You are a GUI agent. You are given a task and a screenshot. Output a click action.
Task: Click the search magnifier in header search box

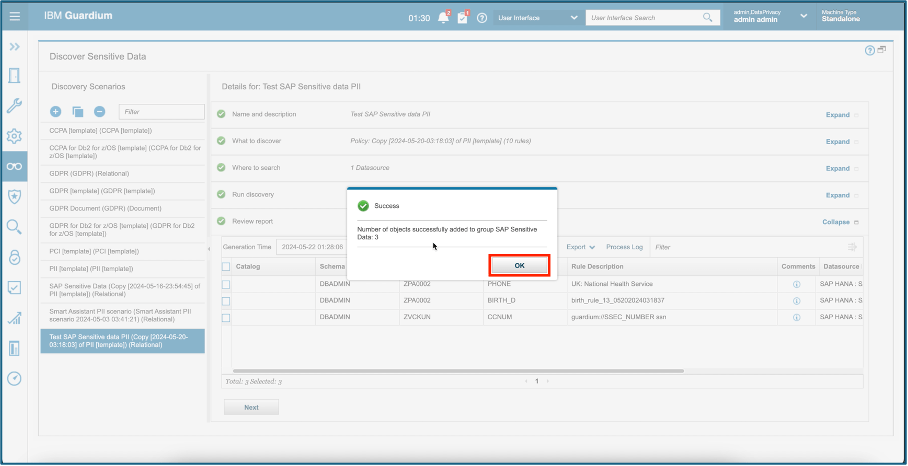click(x=708, y=17)
